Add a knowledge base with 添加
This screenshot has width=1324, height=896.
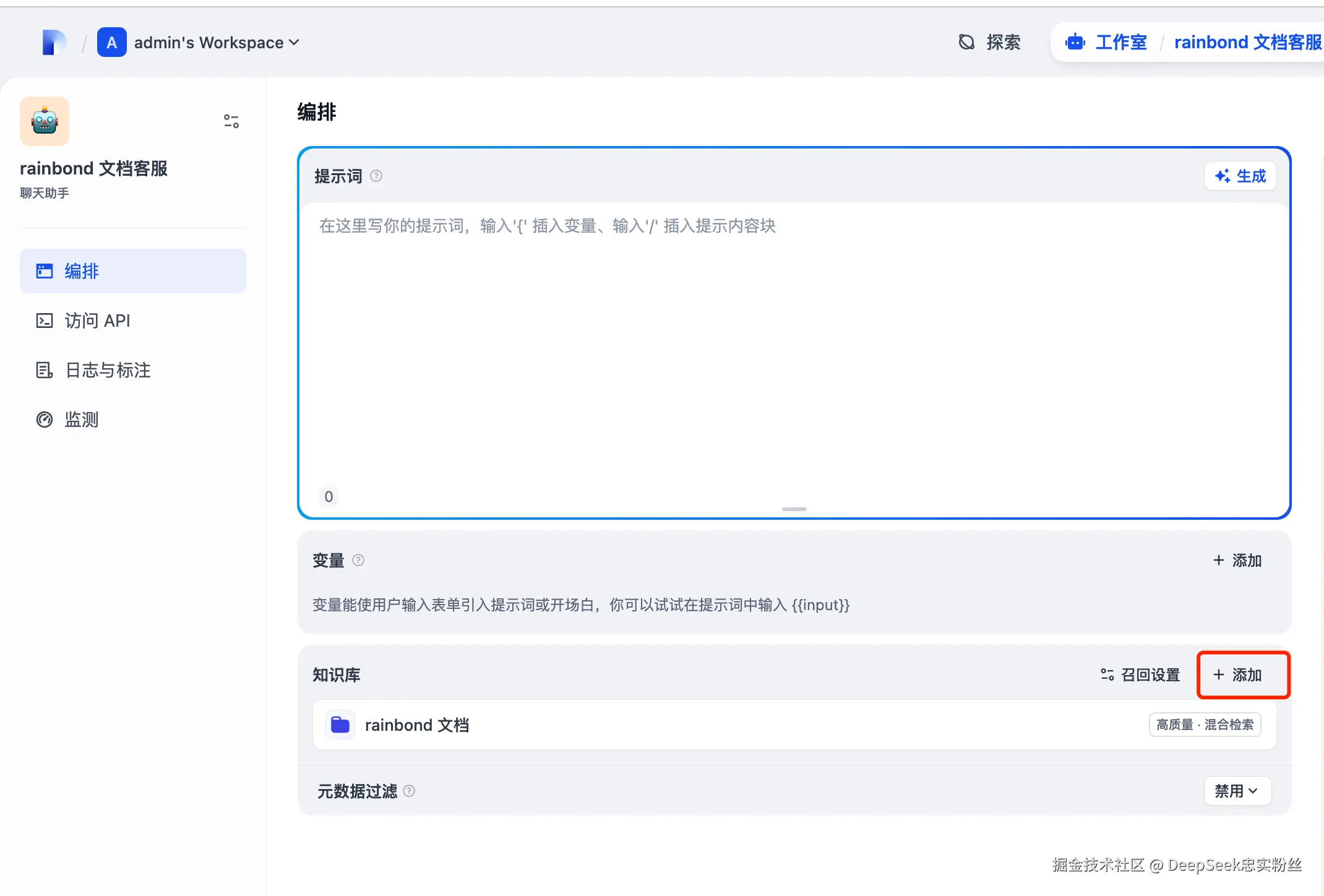1237,674
